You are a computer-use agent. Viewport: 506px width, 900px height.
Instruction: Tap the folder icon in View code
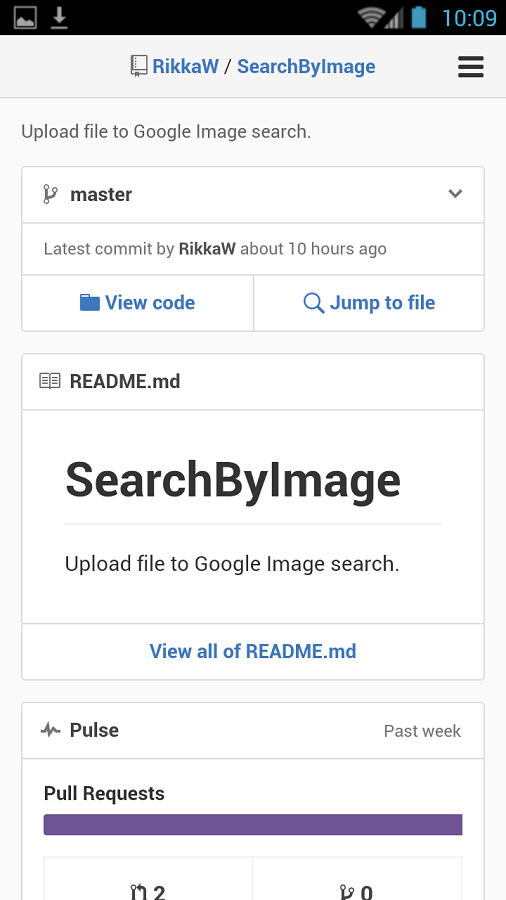point(89,302)
